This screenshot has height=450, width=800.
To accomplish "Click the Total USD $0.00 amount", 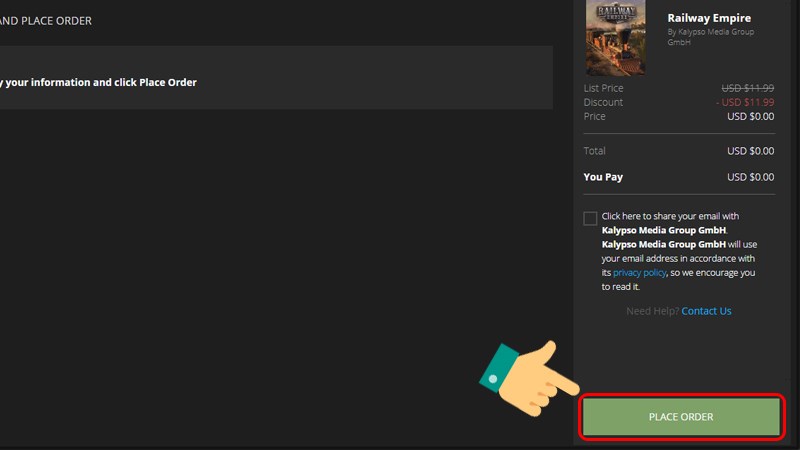I will point(751,151).
